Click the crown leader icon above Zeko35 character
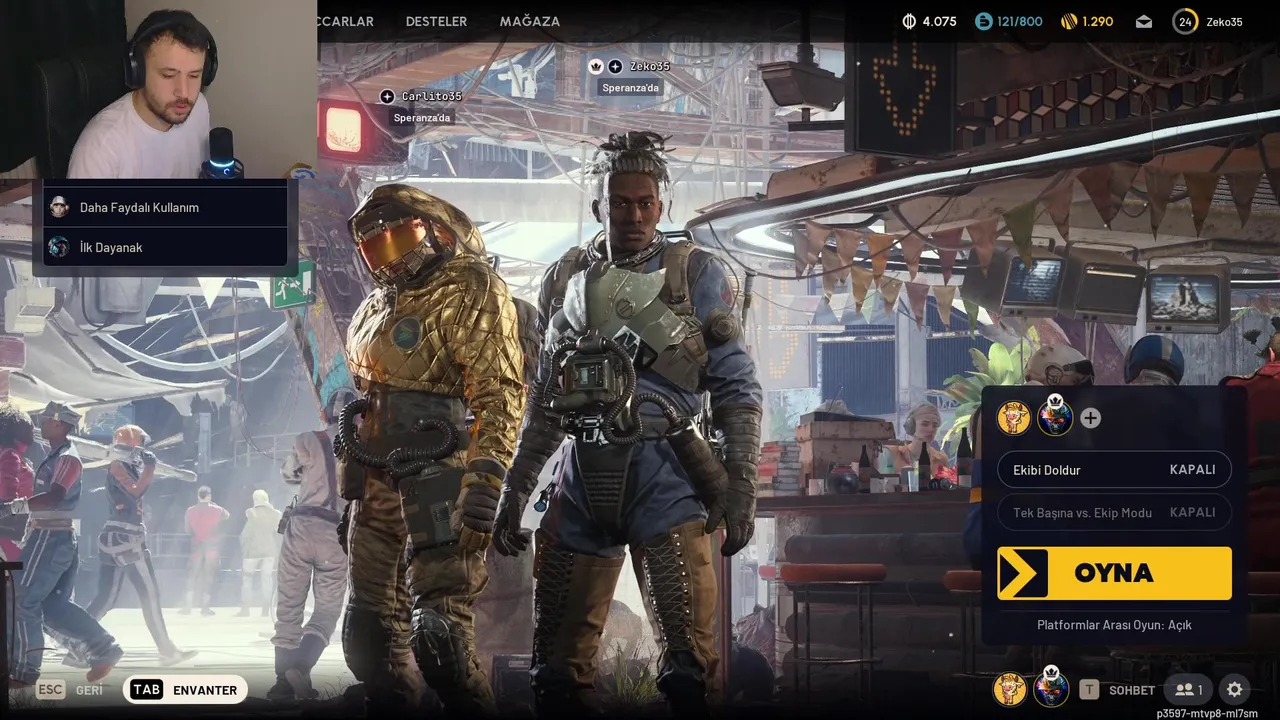 596,66
